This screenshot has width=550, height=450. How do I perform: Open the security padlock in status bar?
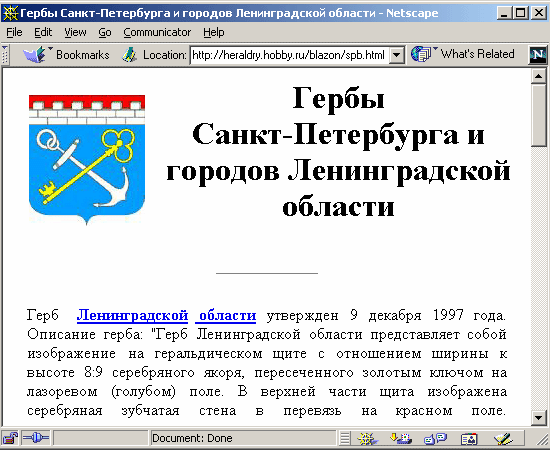tap(11, 438)
